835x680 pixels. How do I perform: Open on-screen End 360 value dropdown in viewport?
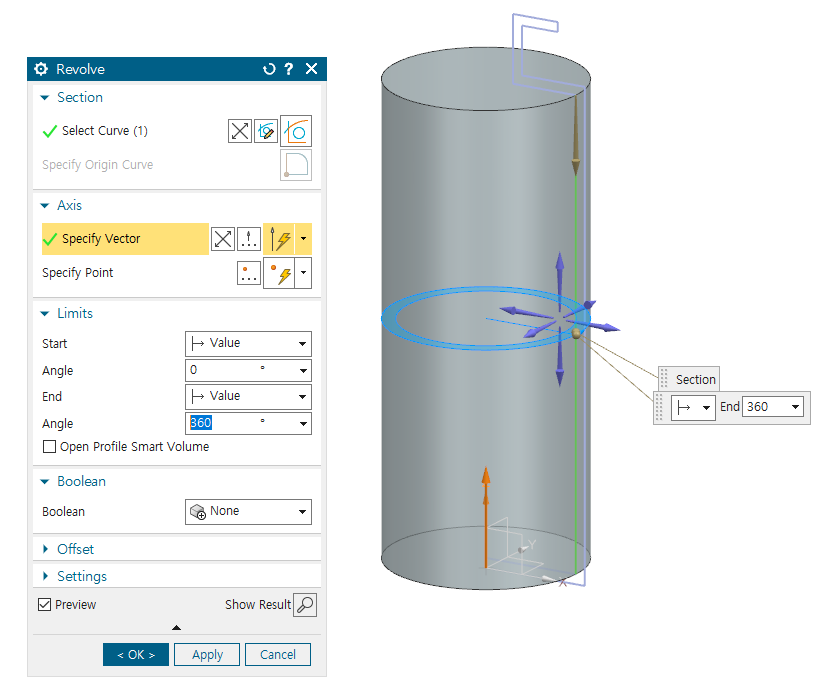click(796, 407)
